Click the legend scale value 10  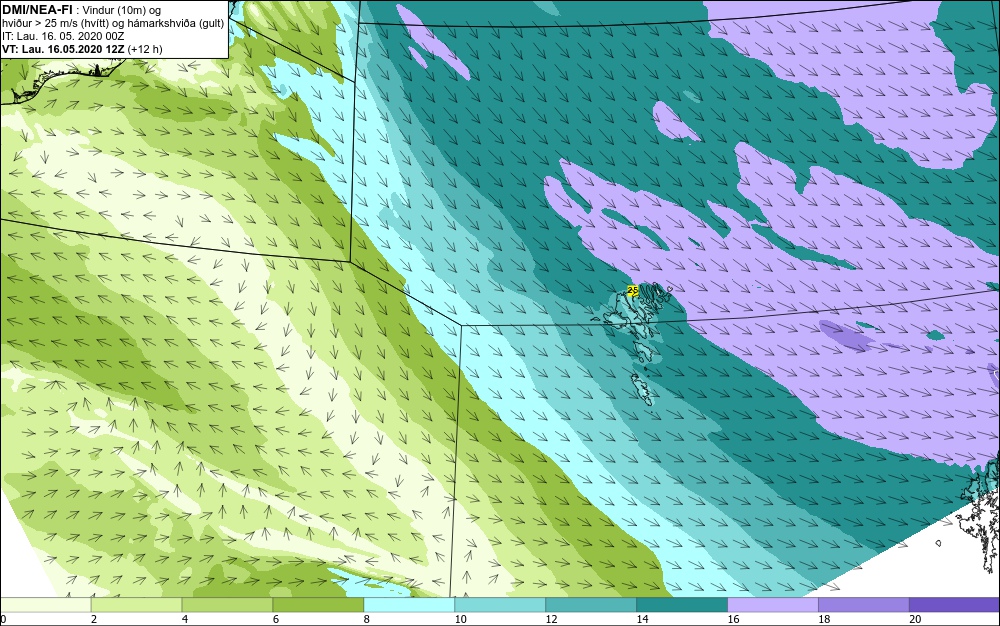[460, 619]
